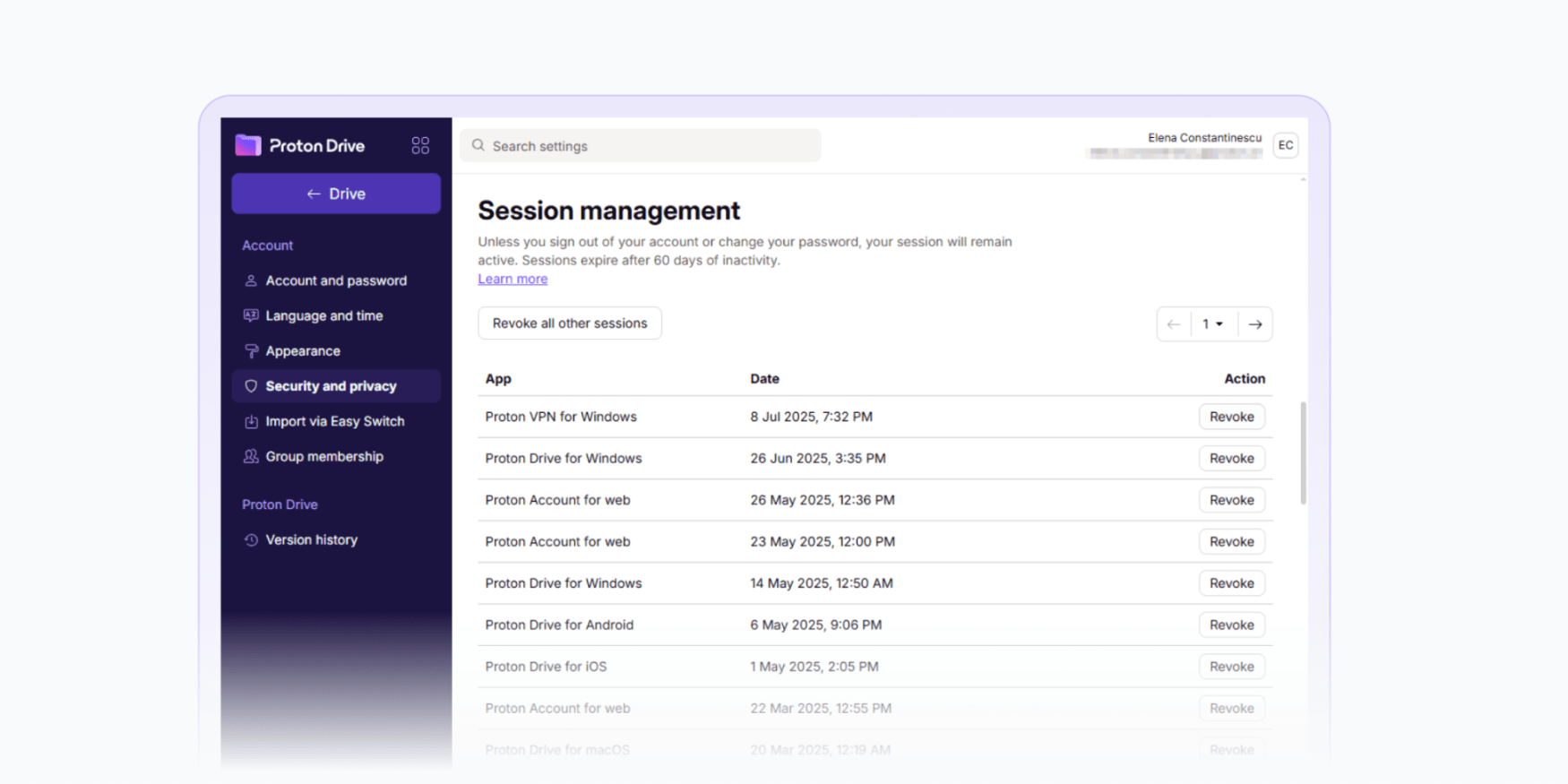The width and height of the screenshot is (1568, 784).
Task: Revoke the 22 Mar 2025 Account for web session
Action: [x=1232, y=708]
